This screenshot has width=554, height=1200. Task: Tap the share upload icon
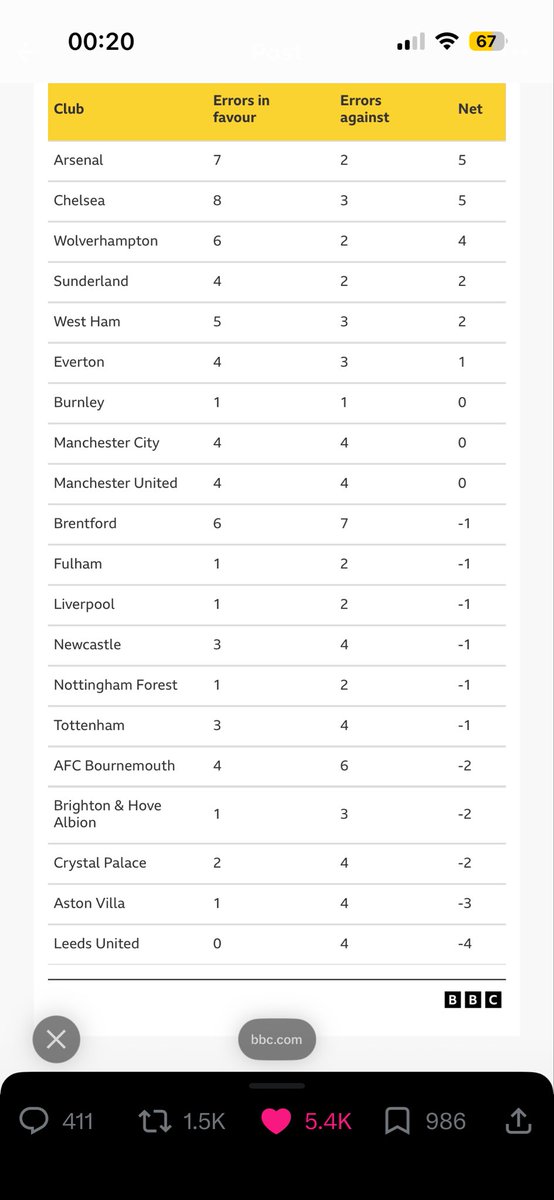(x=518, y=1120)
